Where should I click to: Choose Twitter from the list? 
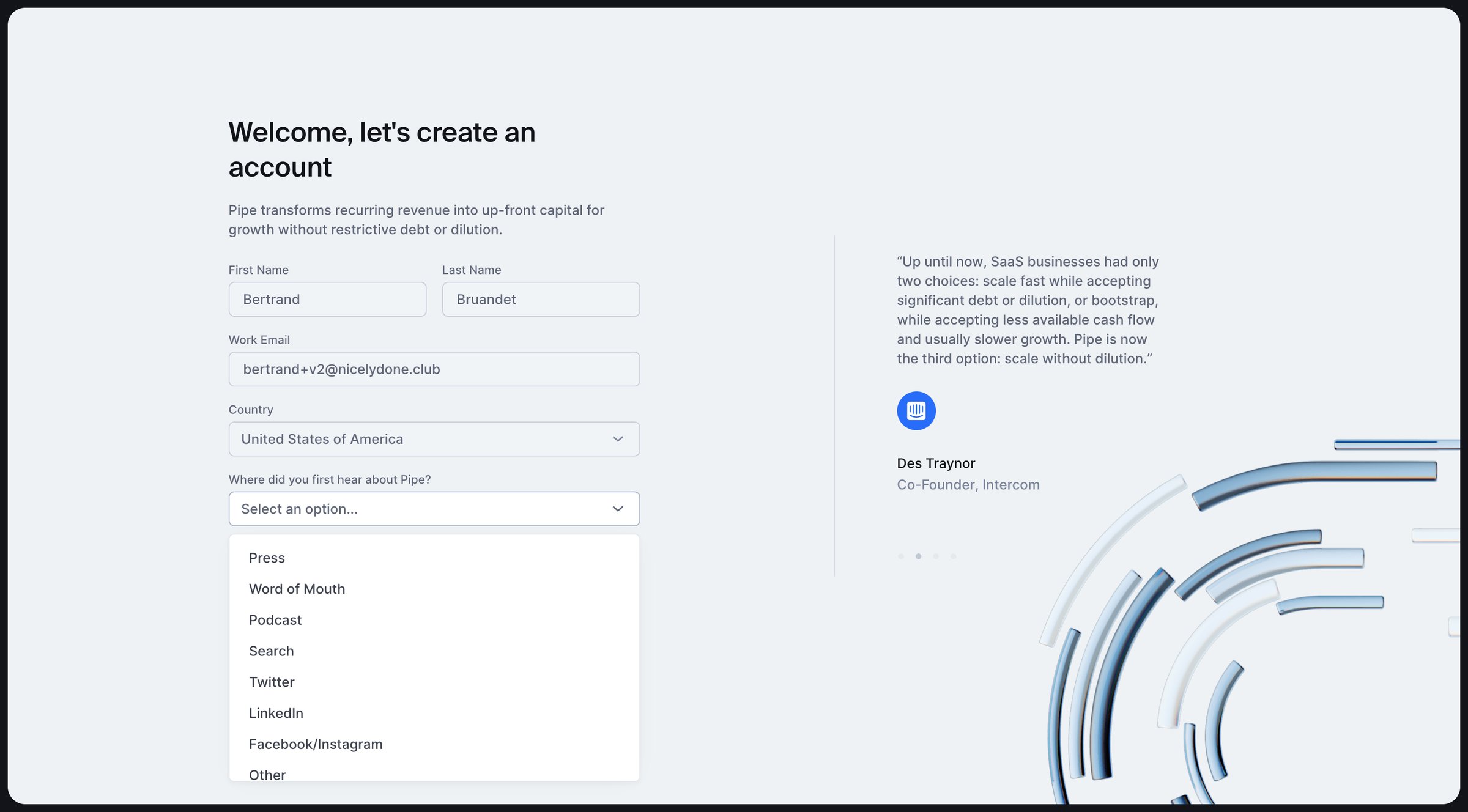pyautogui.click(x=434, y=682)
